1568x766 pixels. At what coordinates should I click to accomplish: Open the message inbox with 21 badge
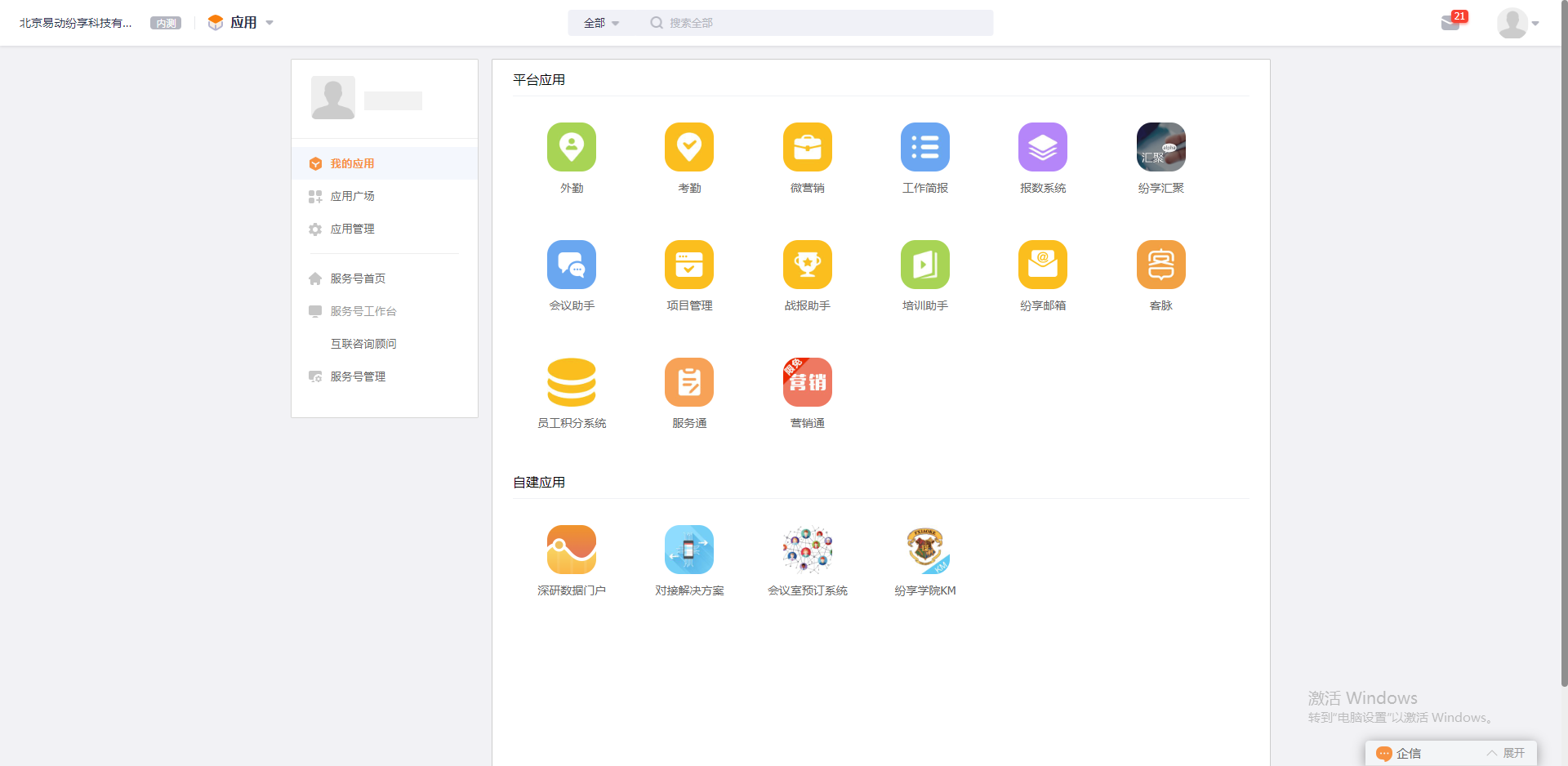click(x=1452, y=22)
